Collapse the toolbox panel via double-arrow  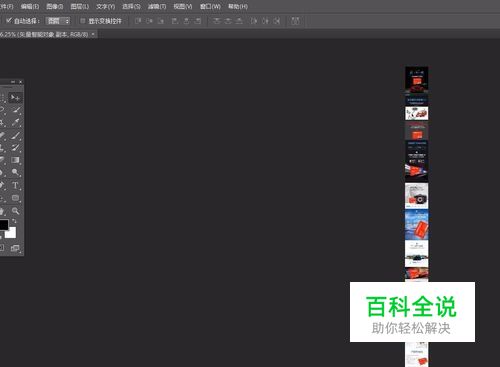click(x=13, y=82)
